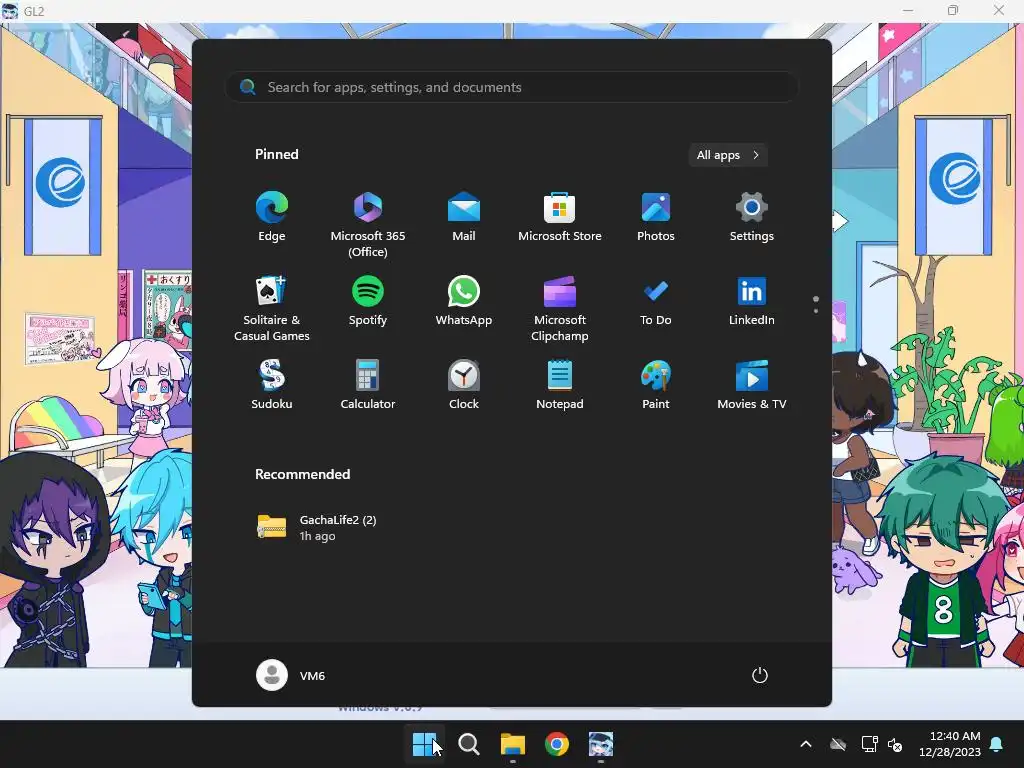Launch Solitaire & Casual Games
1024x768 pixels.
click(272, 308)
